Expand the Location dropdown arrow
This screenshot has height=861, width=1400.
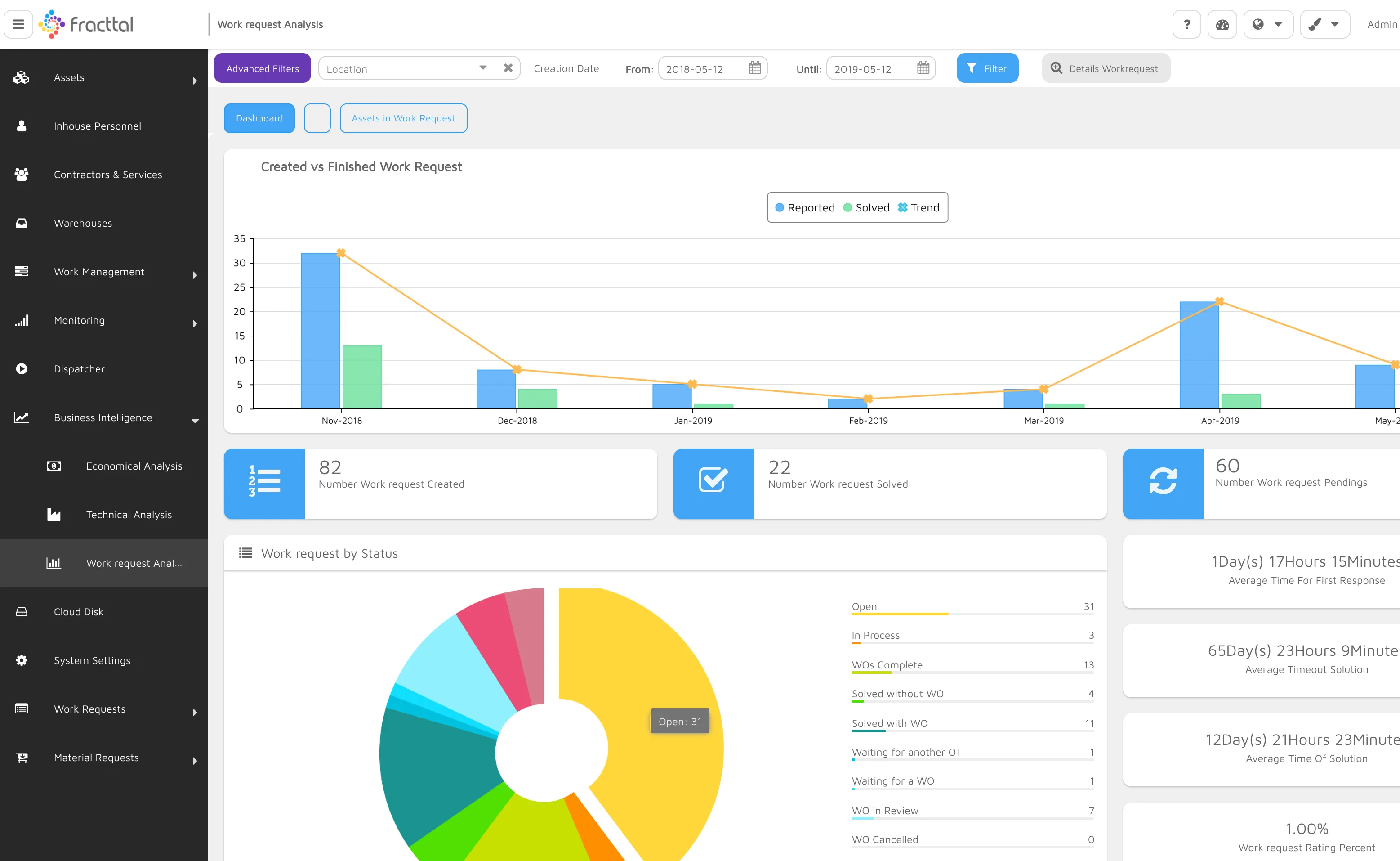(482, 68)
